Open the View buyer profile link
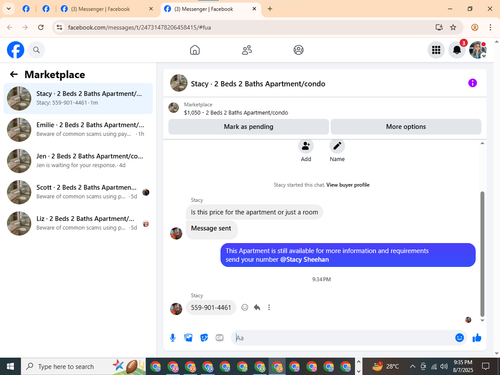This screenshot has width=500, height=375. click(x=348, y=185)
